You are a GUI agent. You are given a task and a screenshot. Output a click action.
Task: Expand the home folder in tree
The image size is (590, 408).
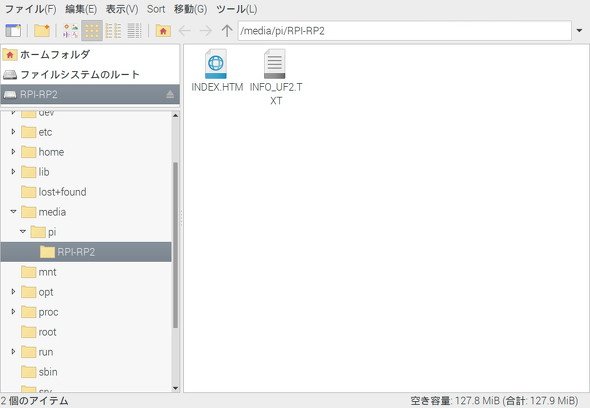pos(14,152)
